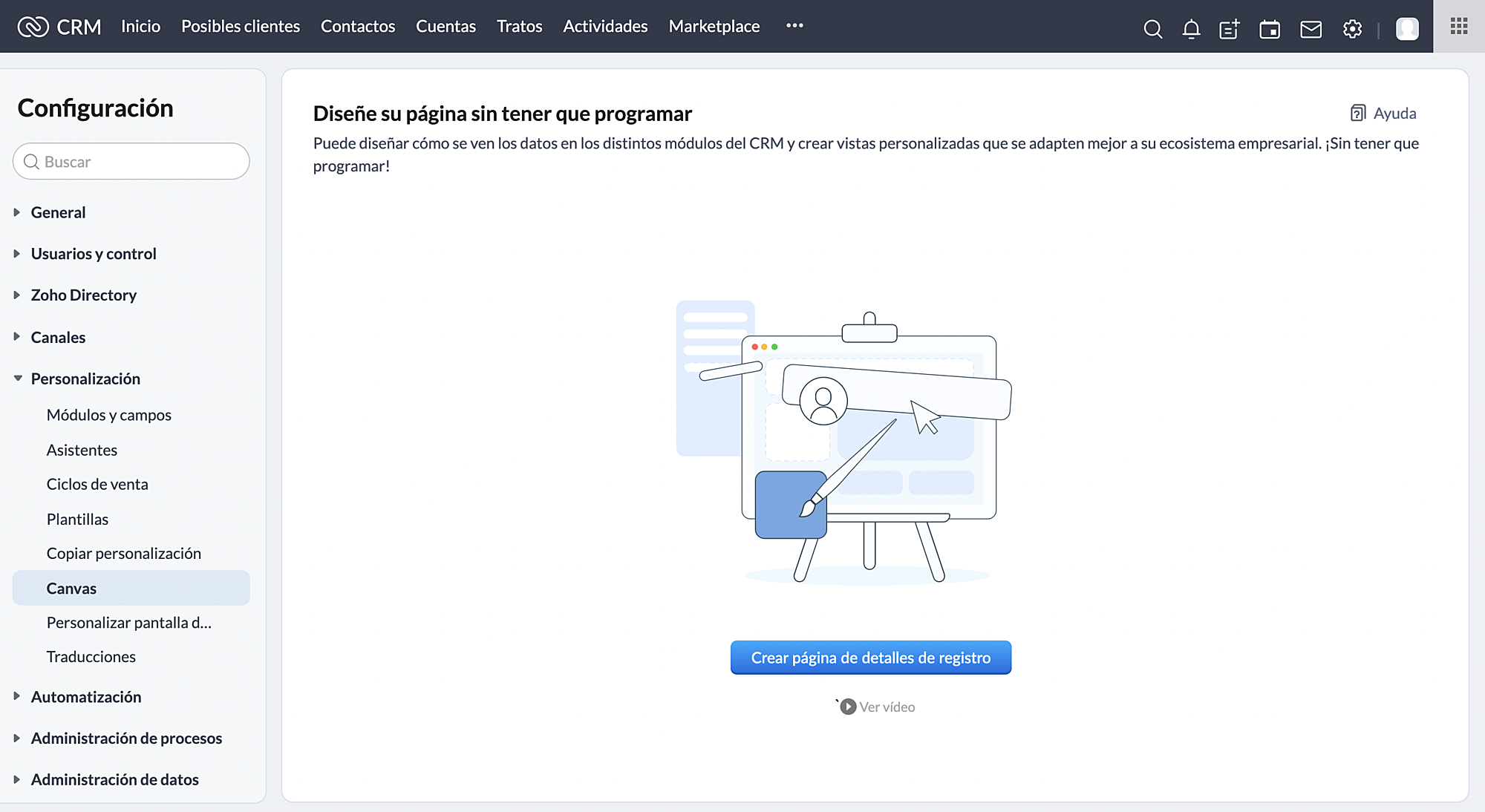Click the notifications bell icon
Viewport: 1485px width, 812px height.
click(x=1190, y=27)
